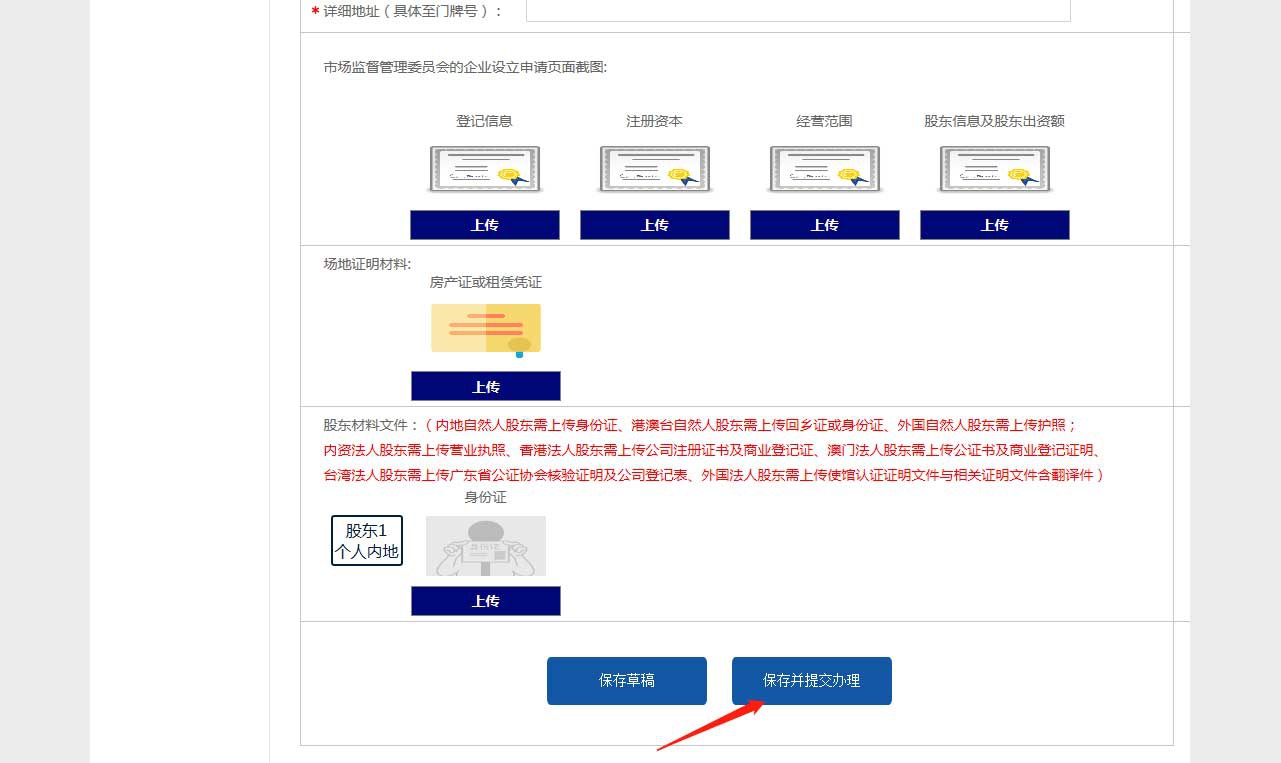The height and width of the screenshot is (763, 1281).
Task: Click the 股东材料文件 label
Action: [371, 425]
